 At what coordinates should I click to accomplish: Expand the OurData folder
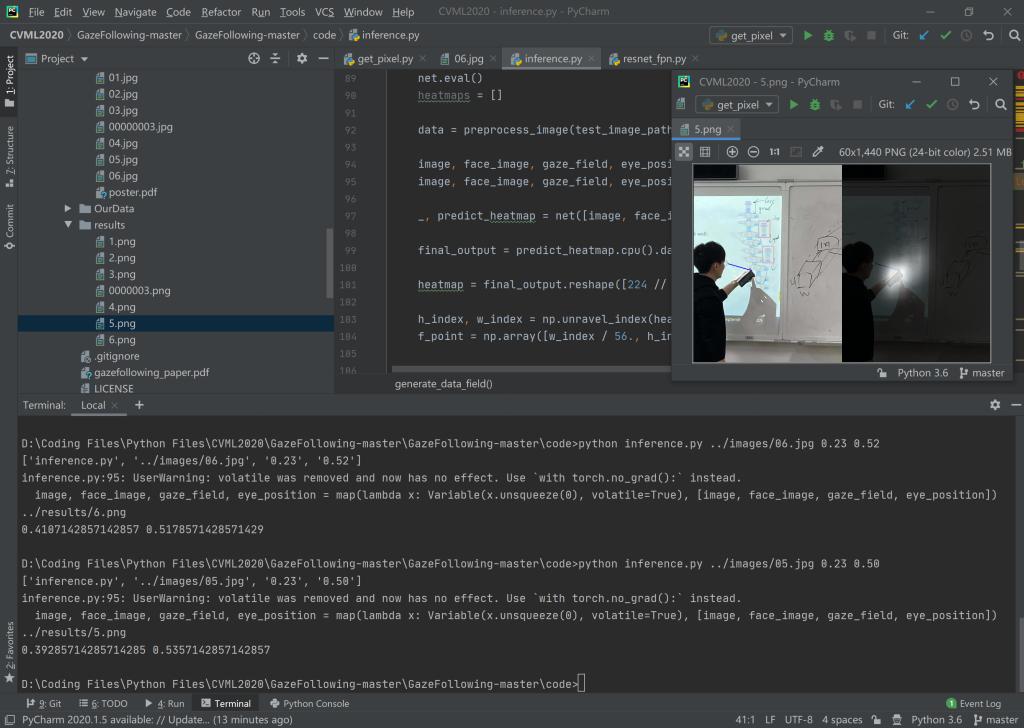tap(68, 208)
